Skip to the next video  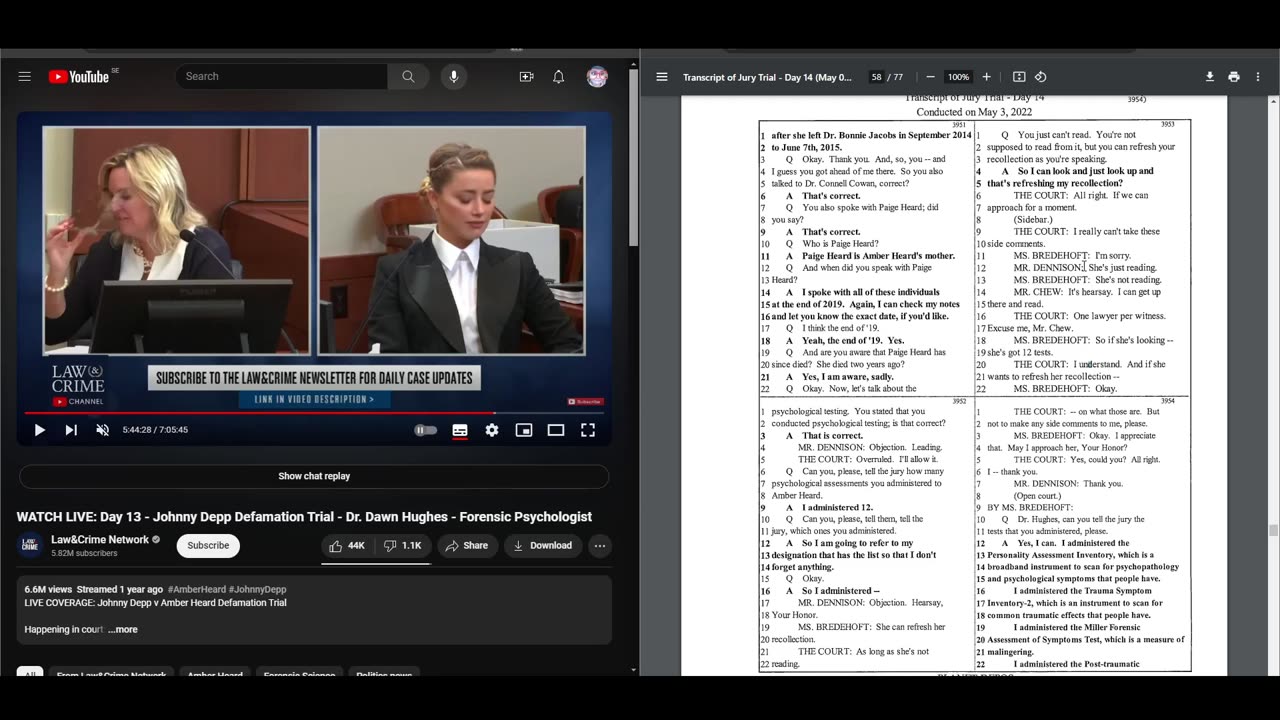coord(71,430)
